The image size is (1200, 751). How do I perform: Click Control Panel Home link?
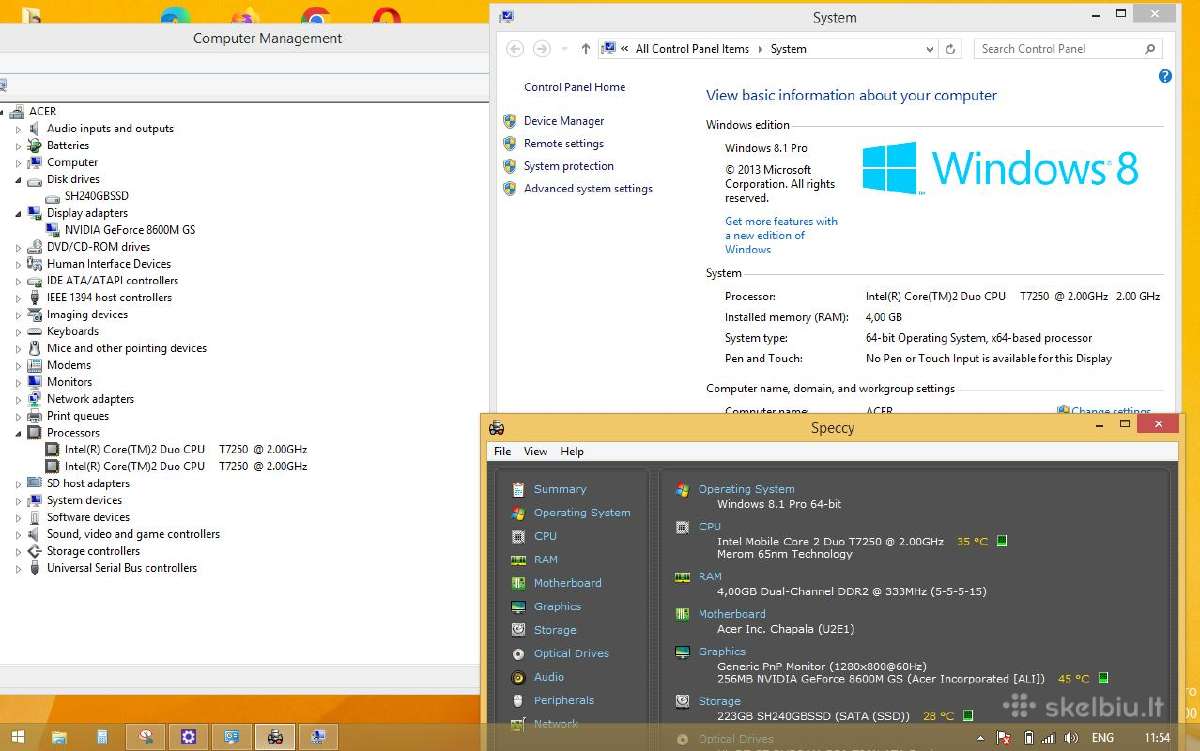[575, 87]
